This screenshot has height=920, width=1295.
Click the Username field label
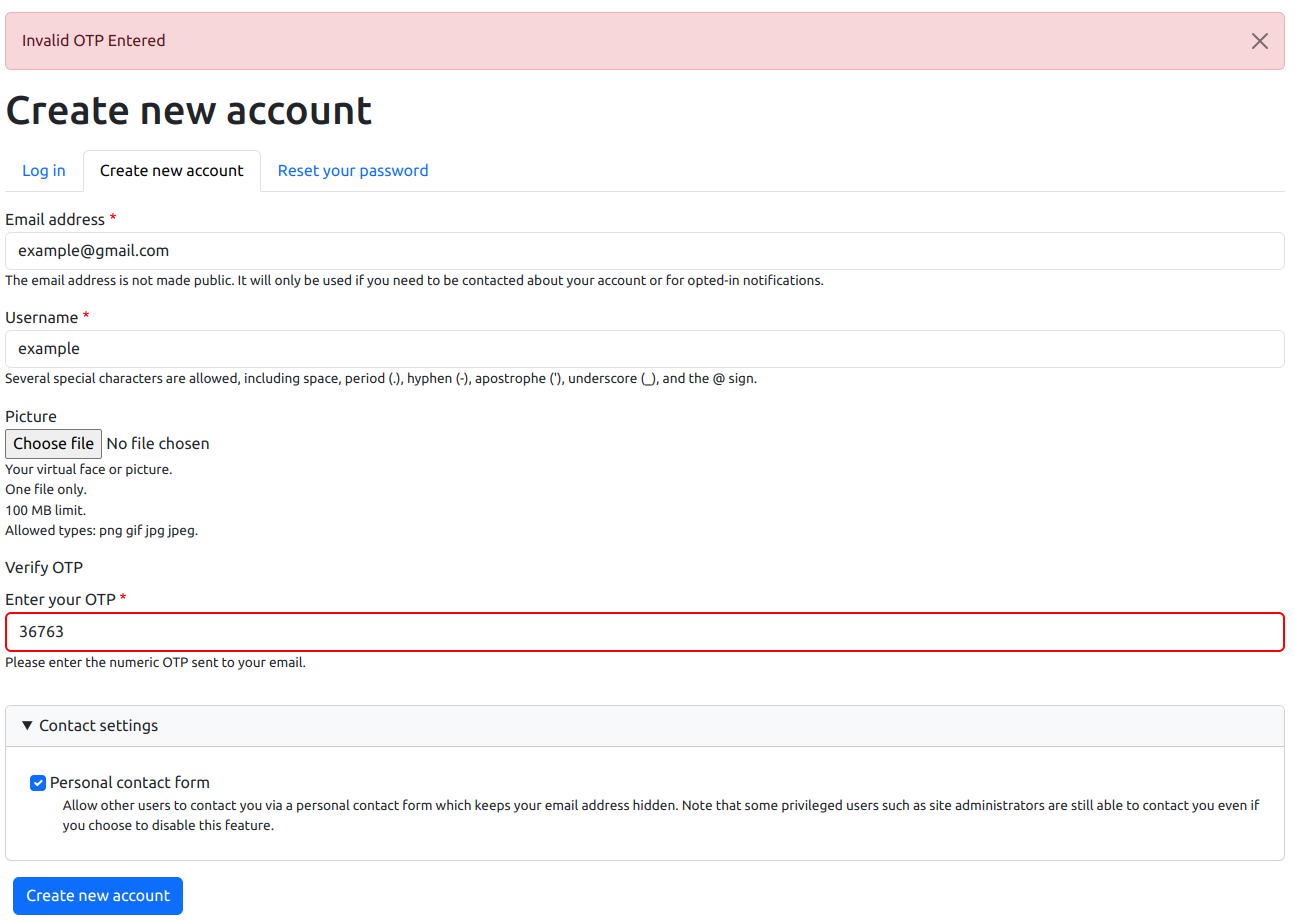(42, 318)
